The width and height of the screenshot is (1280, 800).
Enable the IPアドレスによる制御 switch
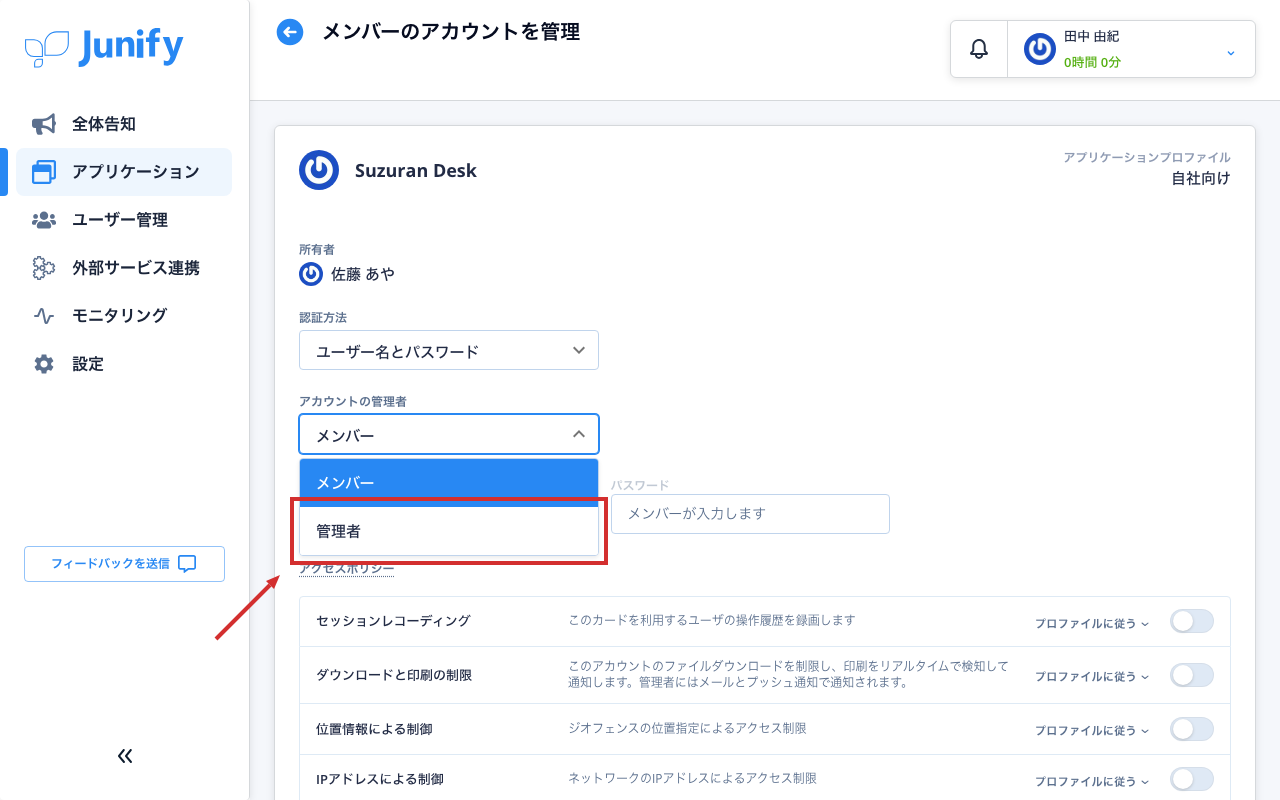(1192, 780)
